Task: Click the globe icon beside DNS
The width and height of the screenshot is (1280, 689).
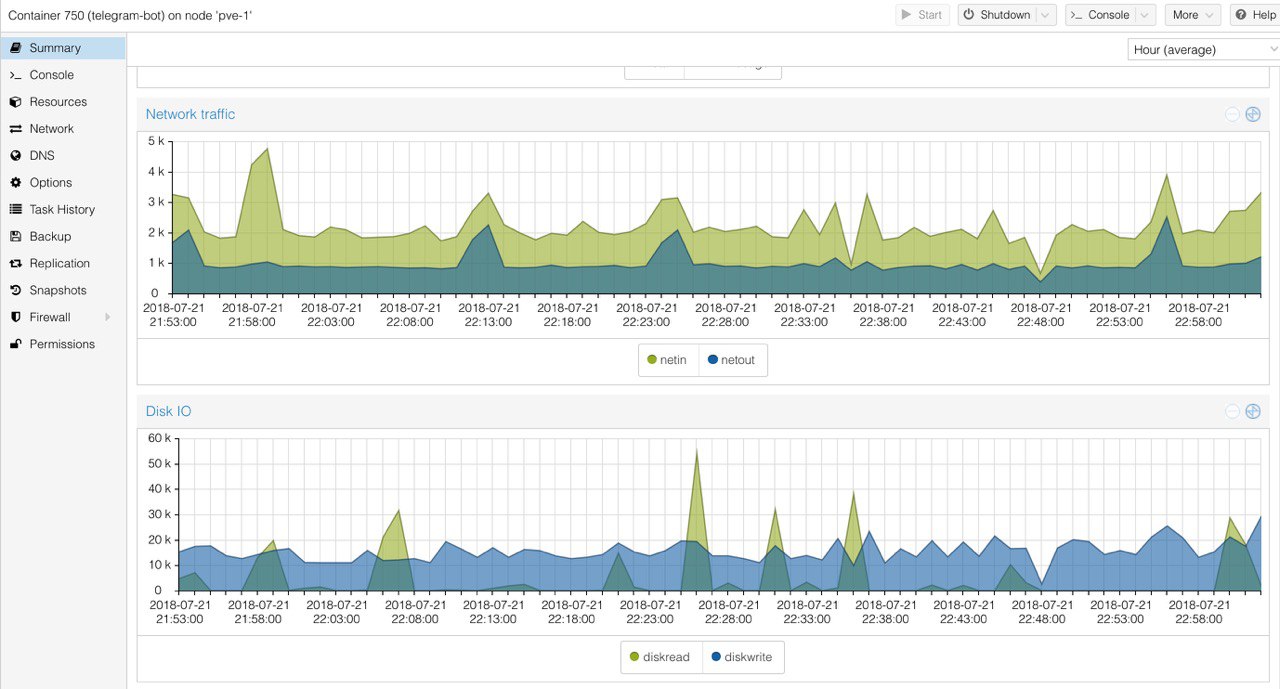Action: pos(15,156)
